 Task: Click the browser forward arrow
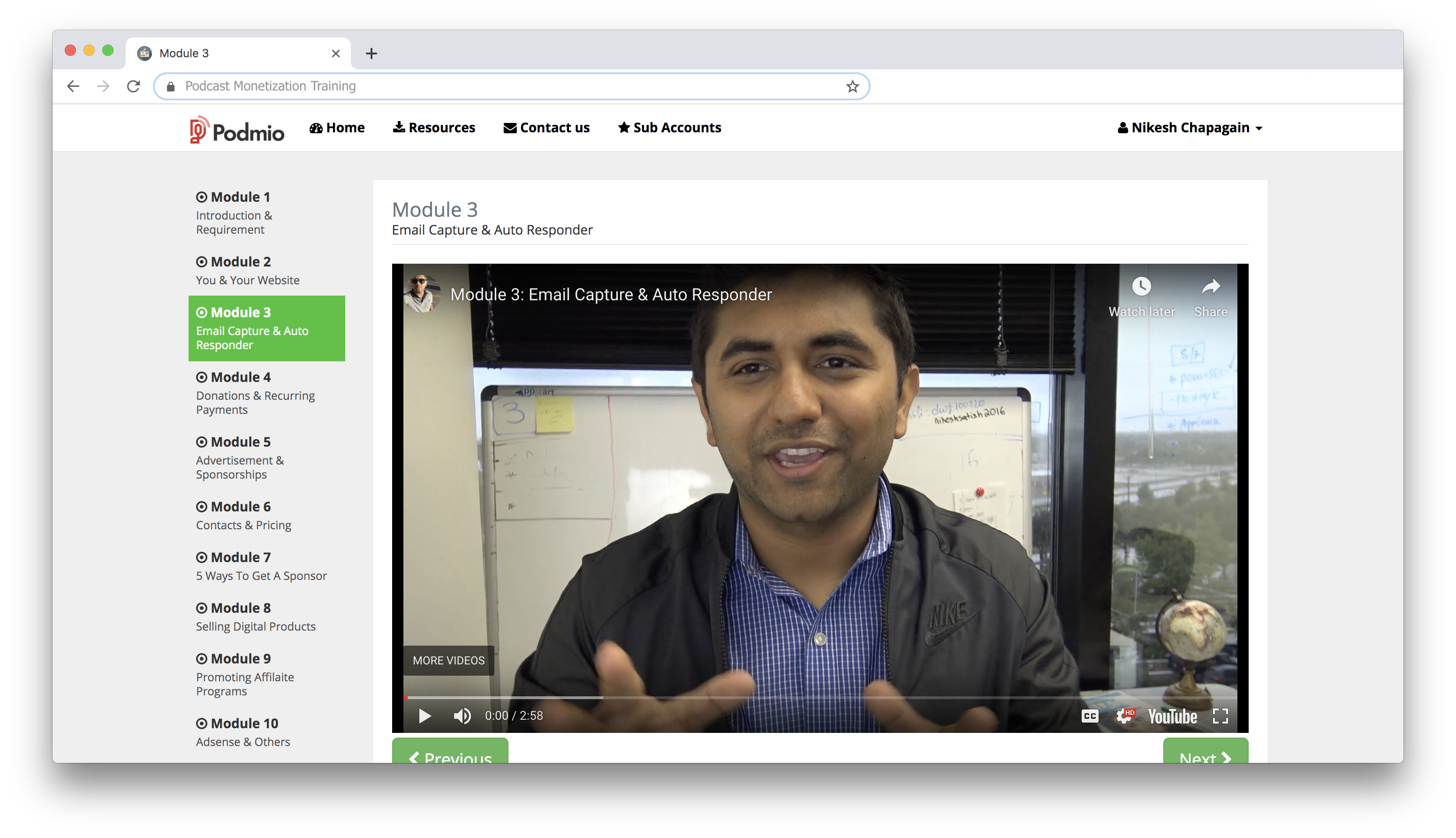coord(103,86)
